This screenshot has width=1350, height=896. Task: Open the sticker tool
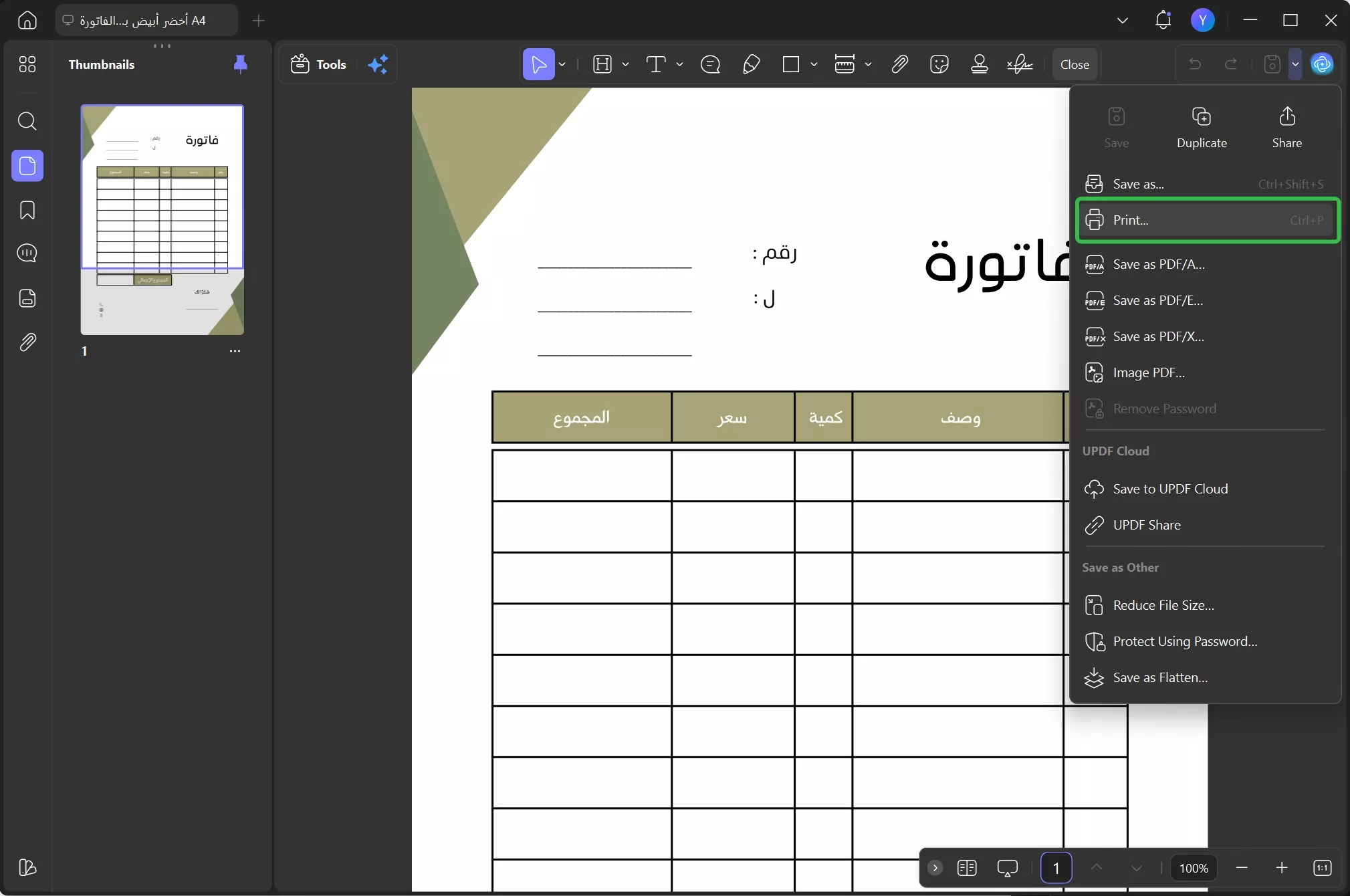click(x=939, y=64)
